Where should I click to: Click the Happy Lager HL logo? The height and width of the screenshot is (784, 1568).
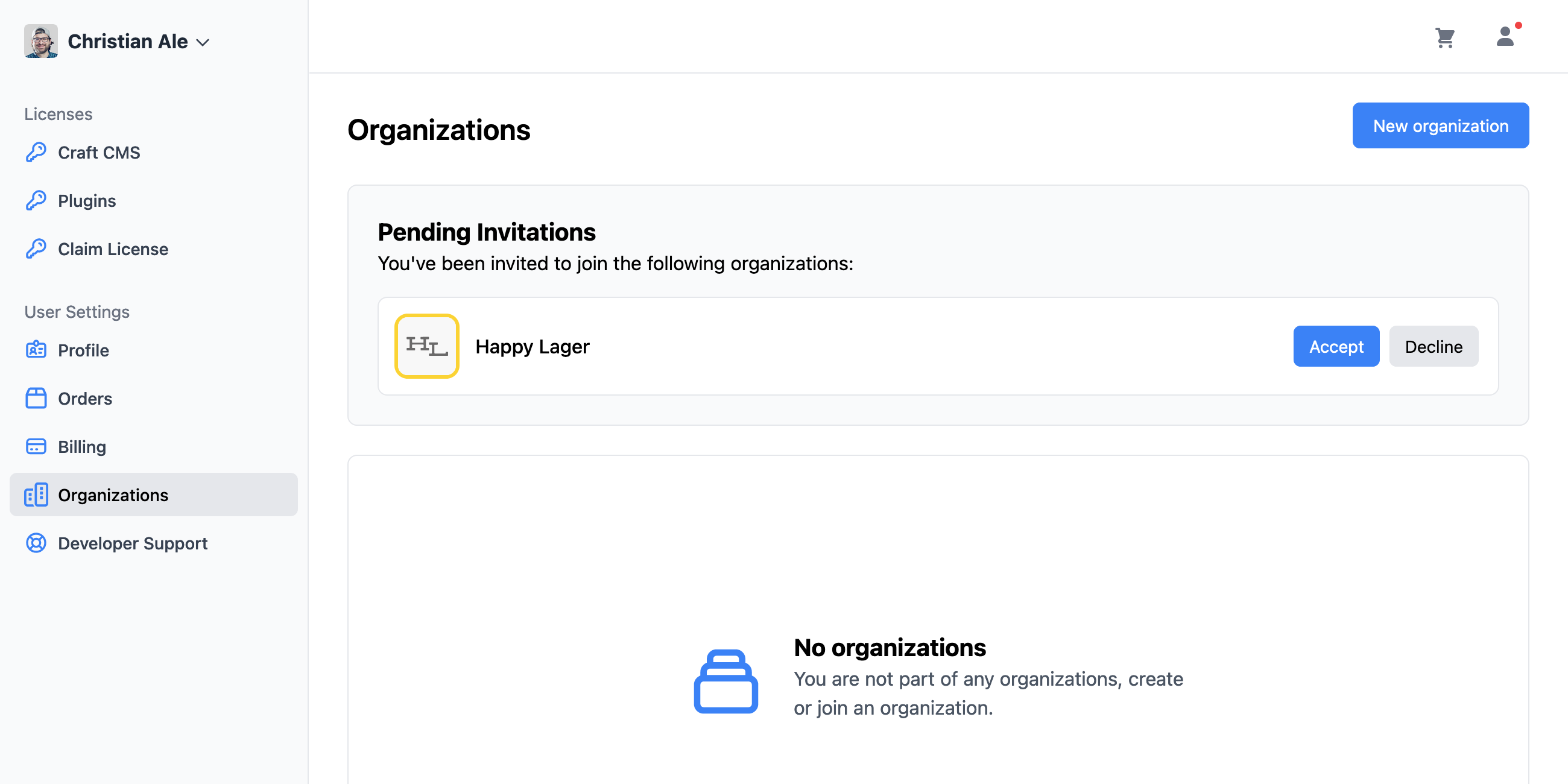[x=427, y=346]
